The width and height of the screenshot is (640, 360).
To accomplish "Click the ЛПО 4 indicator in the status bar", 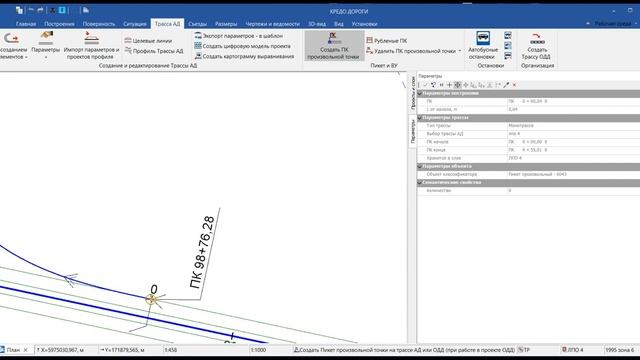I will coord(572,350).
